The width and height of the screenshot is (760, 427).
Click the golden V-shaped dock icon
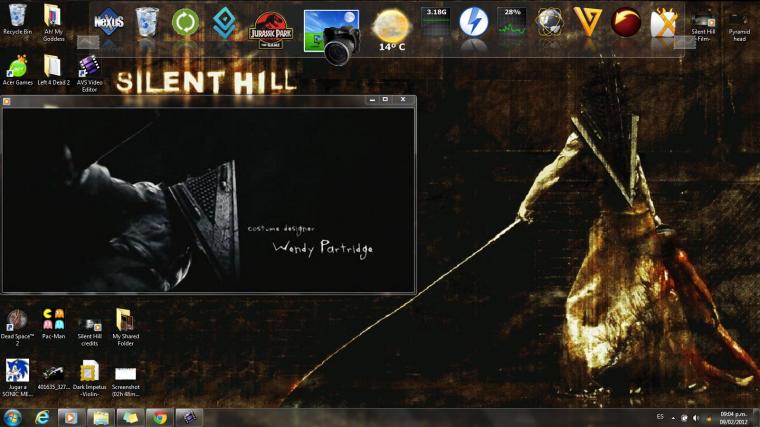pyautogui.click(x=587, y=22)
